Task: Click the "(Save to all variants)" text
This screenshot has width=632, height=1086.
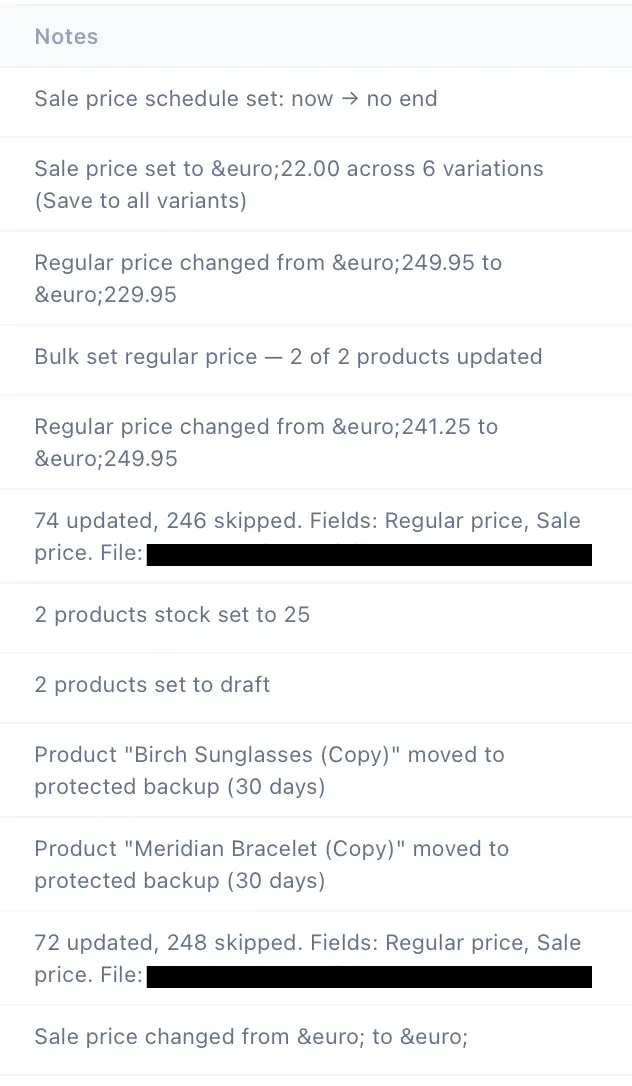Action: click(140, 200)
